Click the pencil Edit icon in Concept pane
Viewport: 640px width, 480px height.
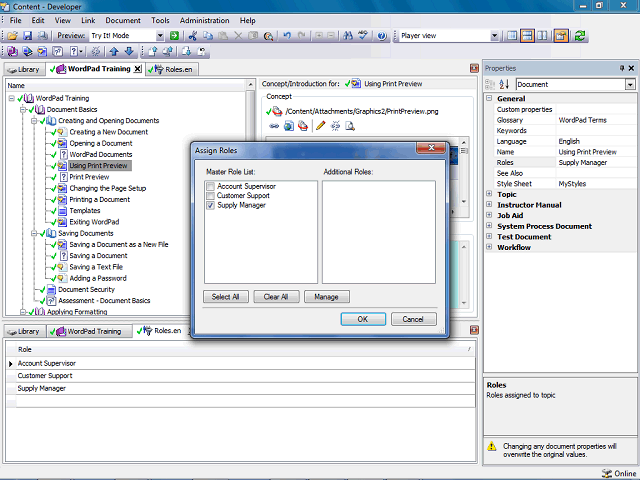coord(320,126)
